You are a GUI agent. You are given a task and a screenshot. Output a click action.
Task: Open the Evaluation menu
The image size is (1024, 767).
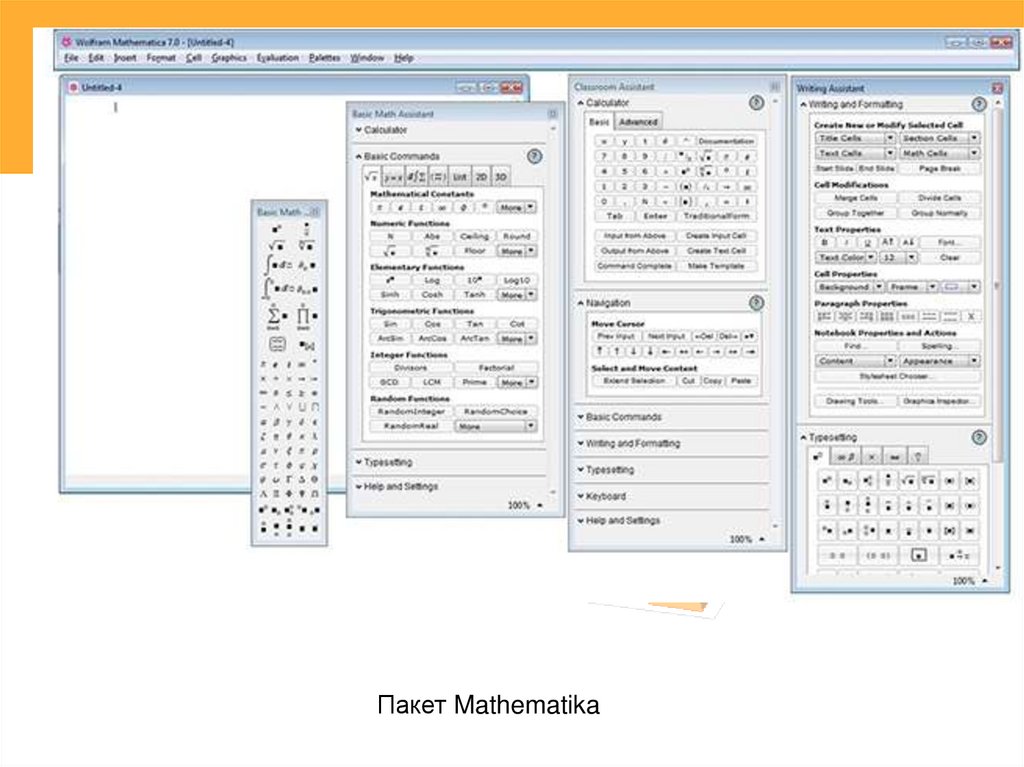(x=278, y=58)
